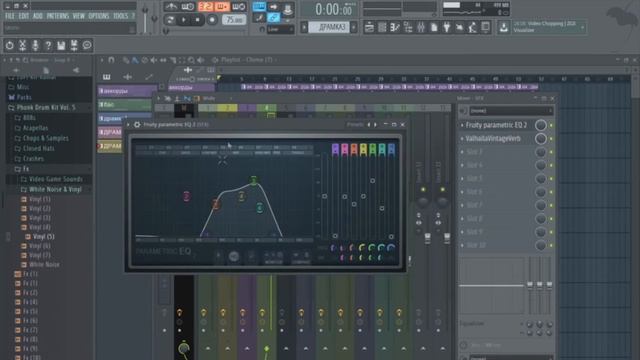Open the Chops & Samples folder
640x360 pixels.
tap(45, 138)
